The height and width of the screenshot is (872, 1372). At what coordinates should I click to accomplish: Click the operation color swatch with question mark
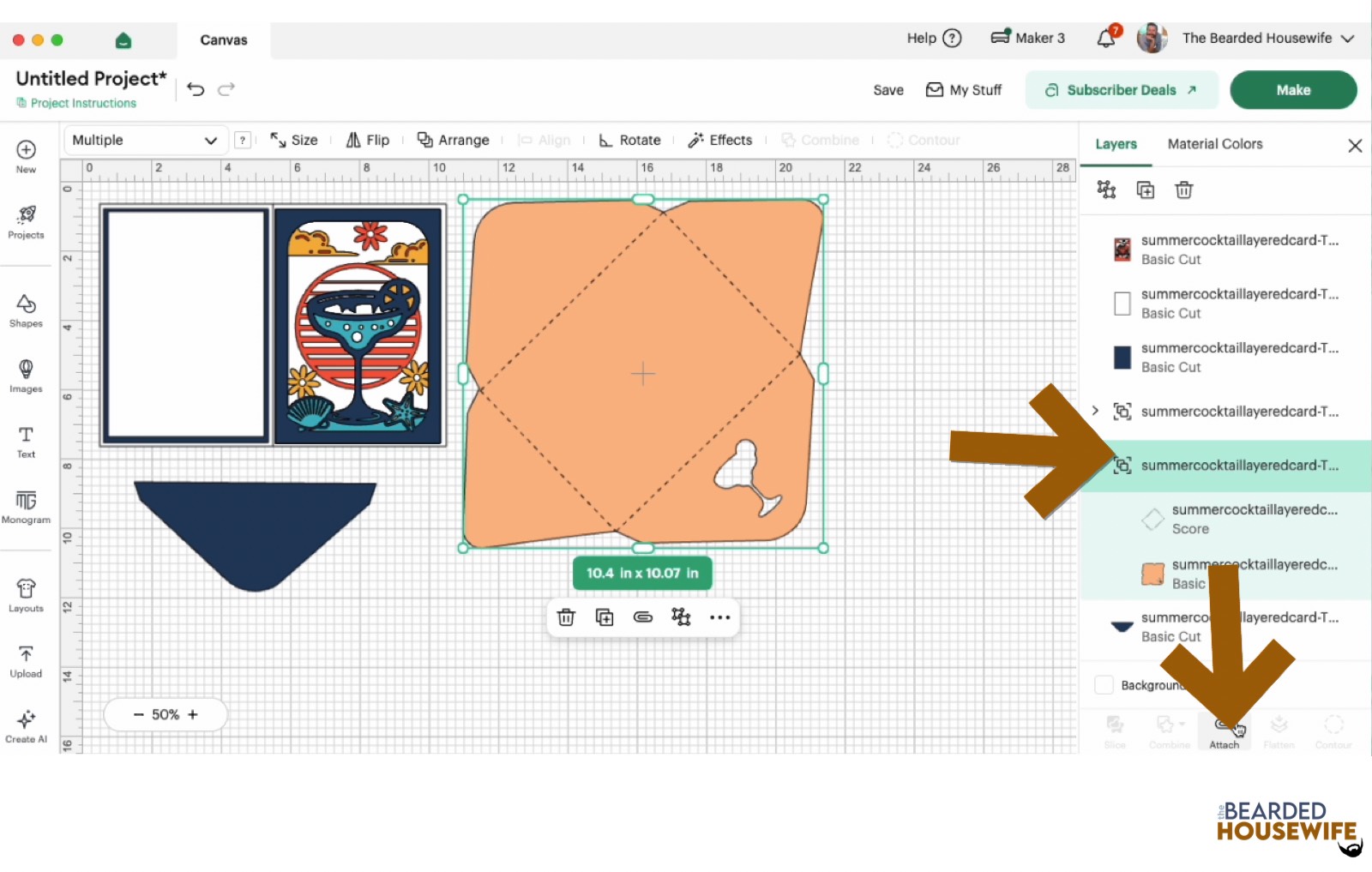click(x=243, y=141)
